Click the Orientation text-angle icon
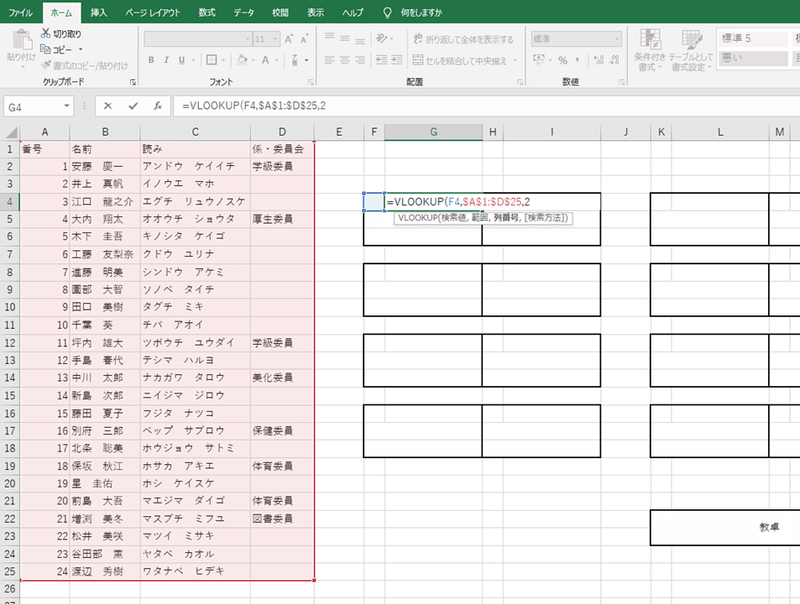800x604 pixels. tap(382, 38)
